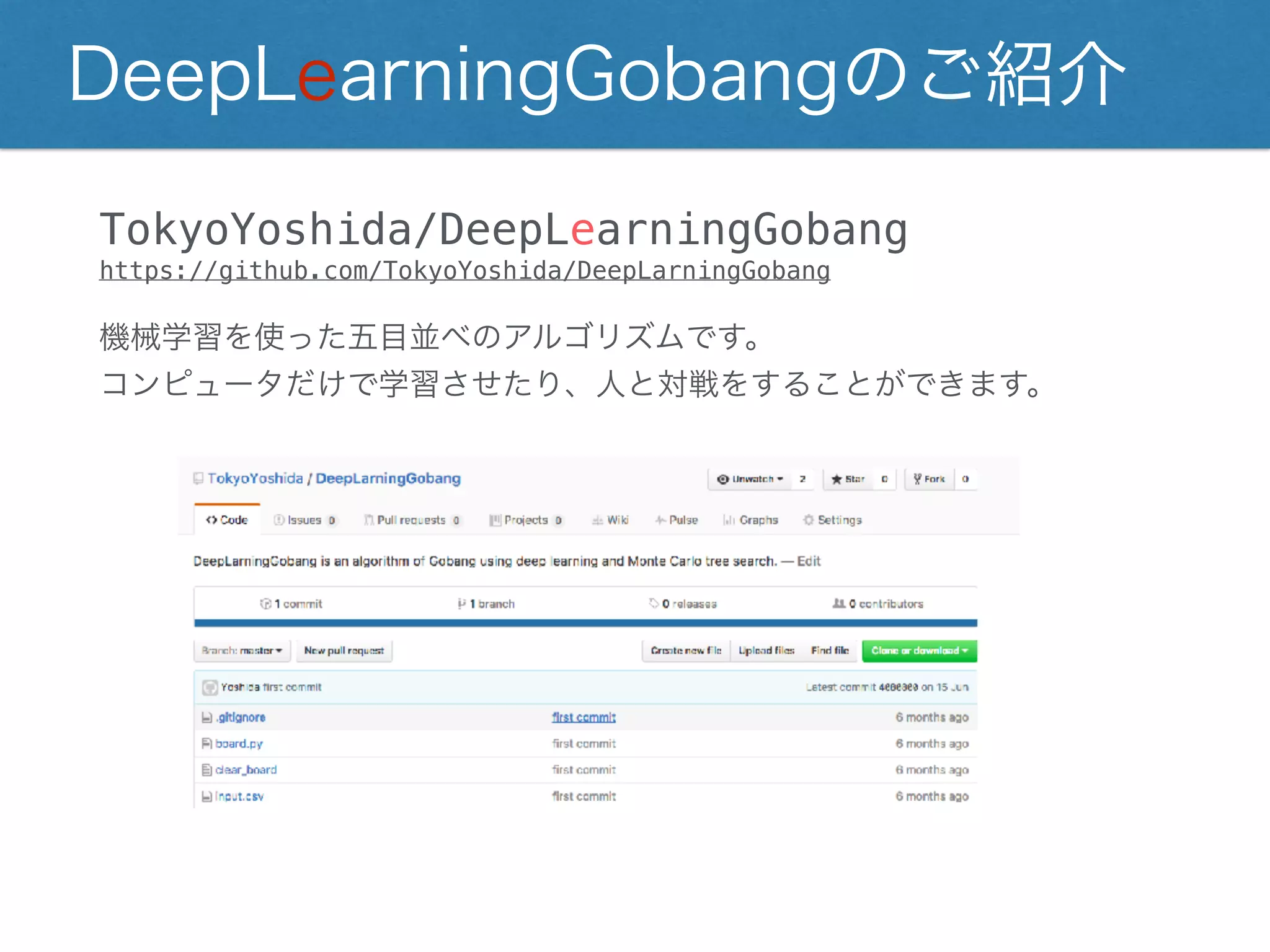Click '6 months ago' in the input.csv row
Screen dimensions: 1270x952
931,796
